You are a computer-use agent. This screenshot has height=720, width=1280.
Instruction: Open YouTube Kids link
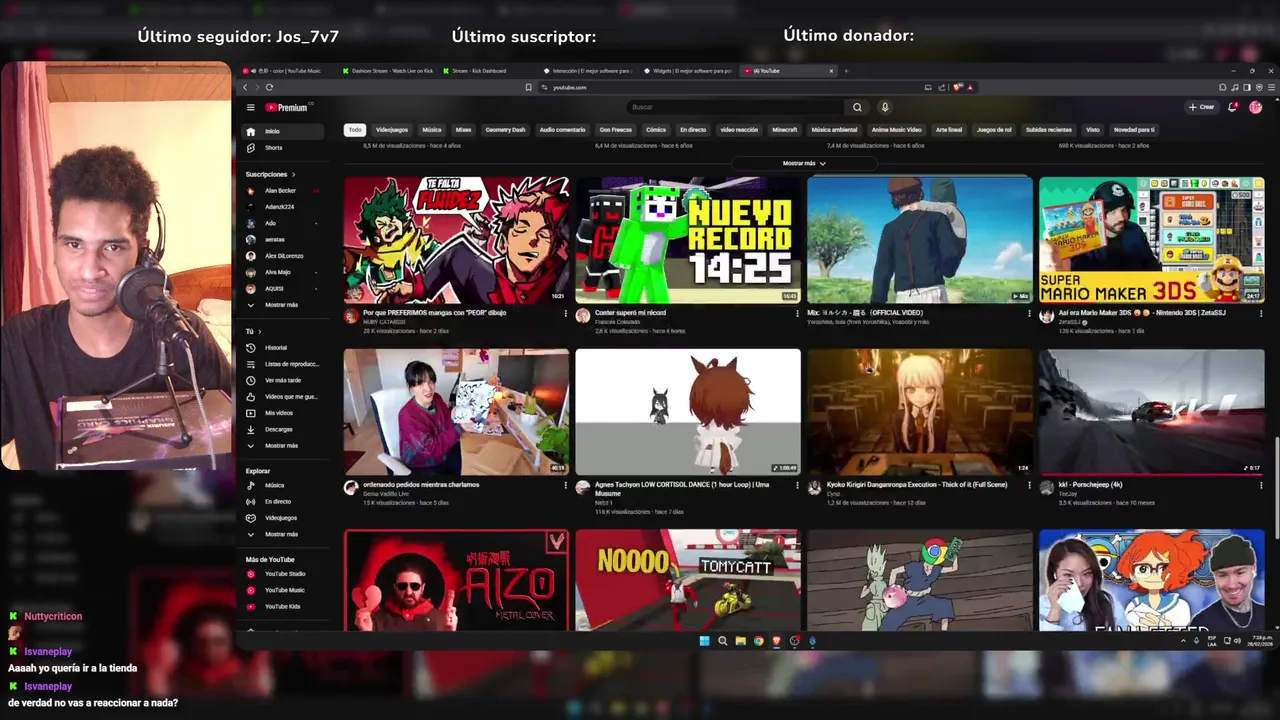(282, 606)
